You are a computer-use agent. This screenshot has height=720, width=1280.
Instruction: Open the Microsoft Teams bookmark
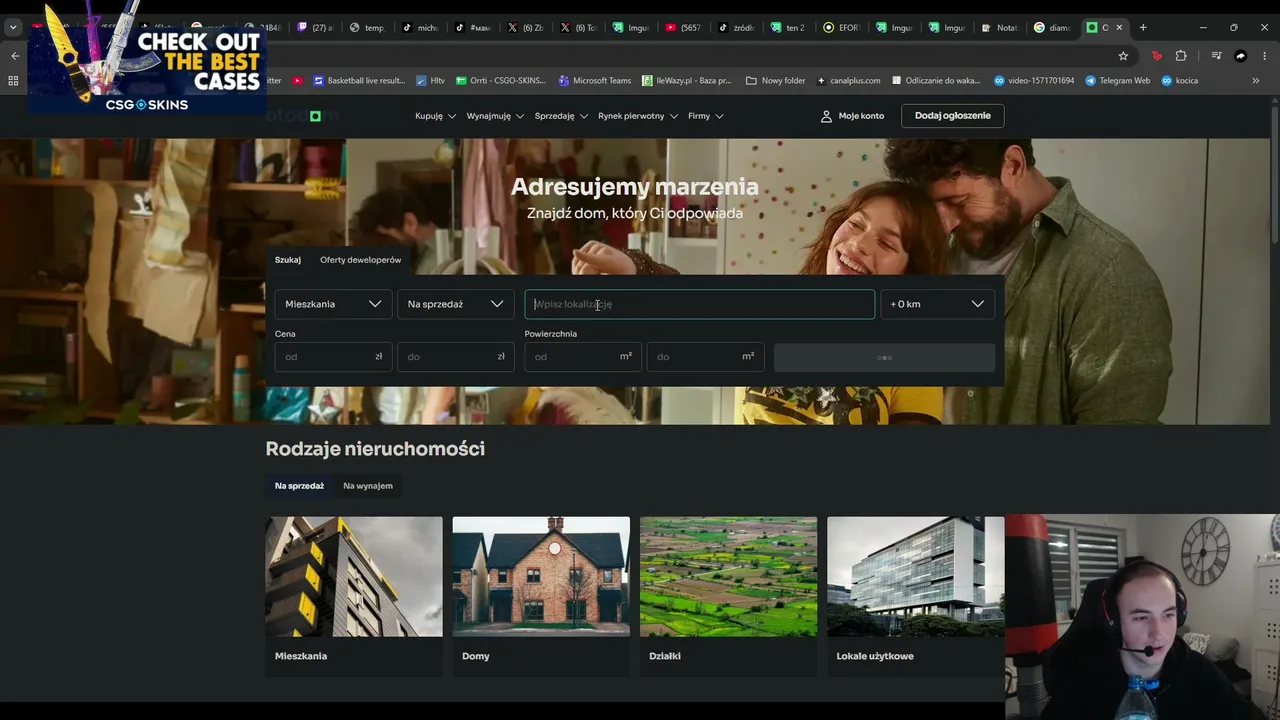pos(594,80)
